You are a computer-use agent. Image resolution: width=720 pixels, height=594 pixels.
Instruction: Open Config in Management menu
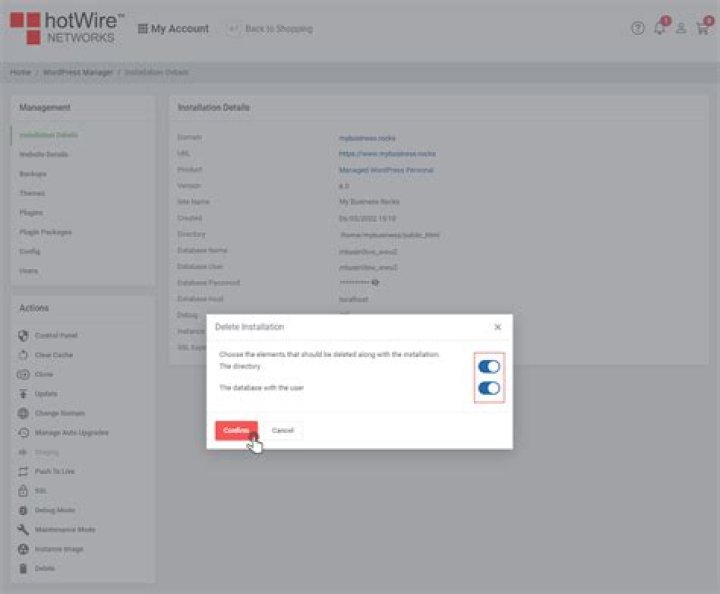tap(29, 251)
